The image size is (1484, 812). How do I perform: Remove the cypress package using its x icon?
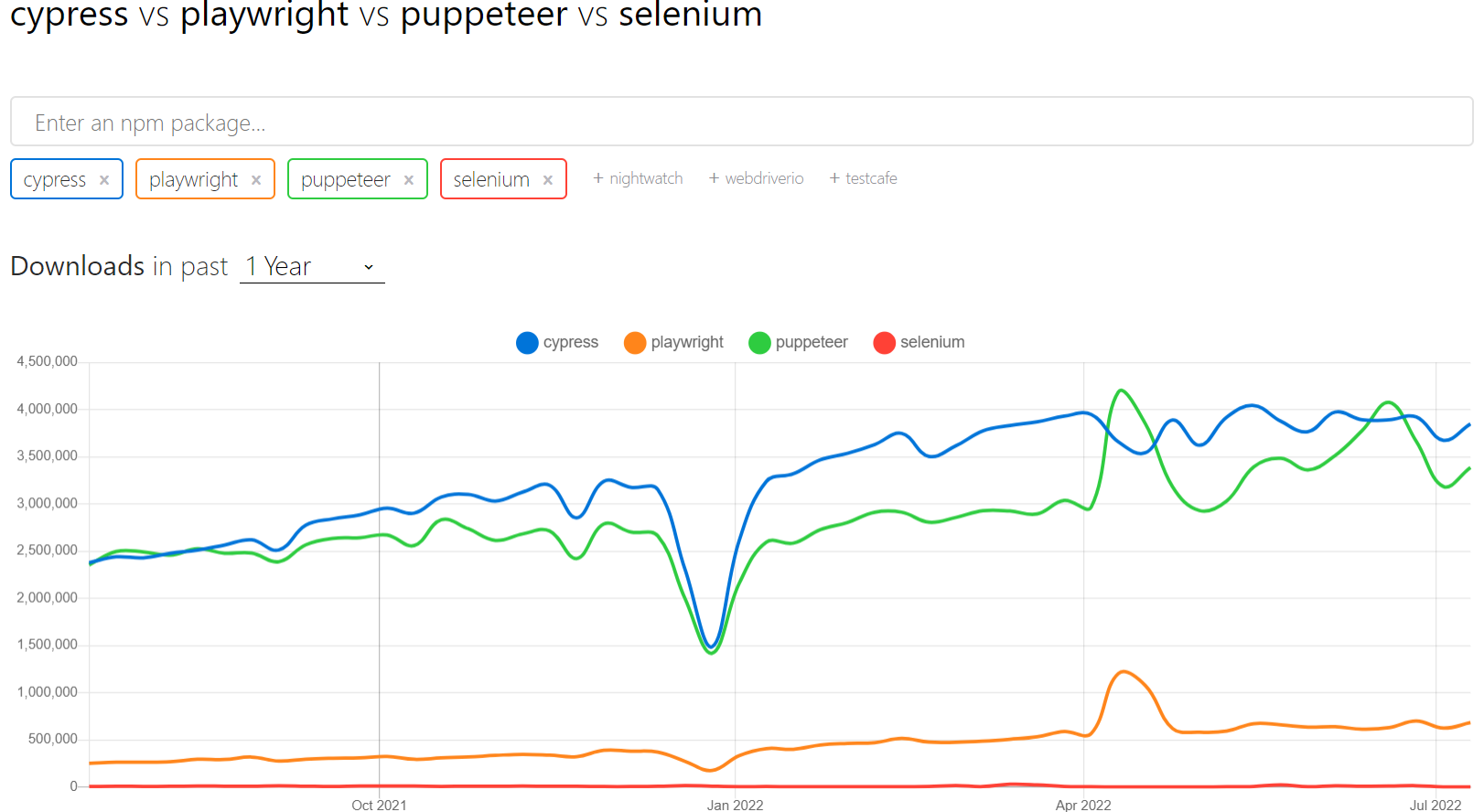coord(106,179)
